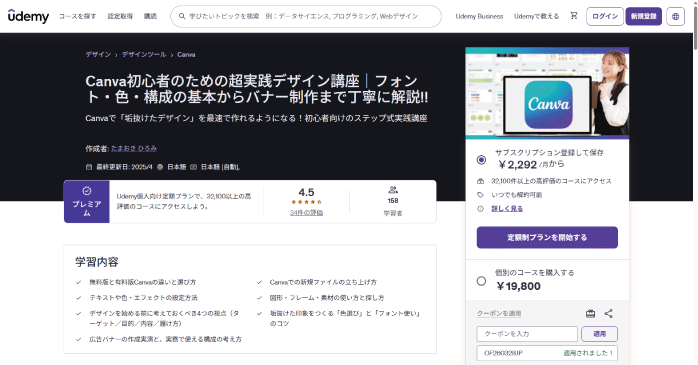Select the individual purchase ¥19,800 radio button
Screen dimensions: 698x365
pos(481,281)
